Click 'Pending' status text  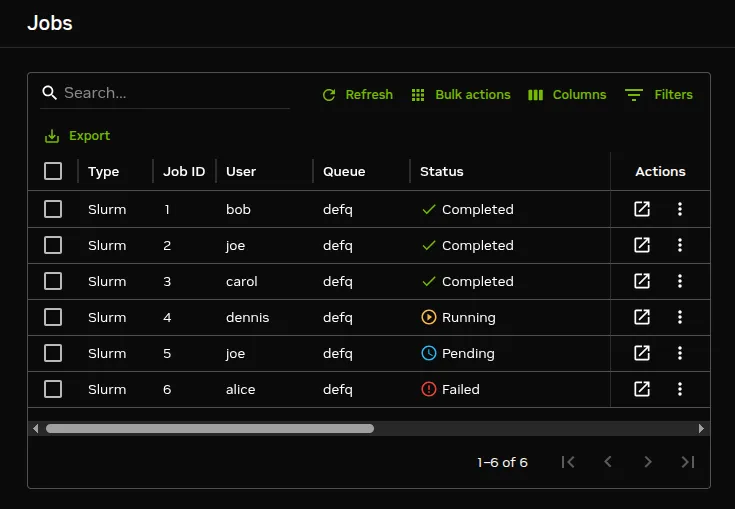pos(468,354)
